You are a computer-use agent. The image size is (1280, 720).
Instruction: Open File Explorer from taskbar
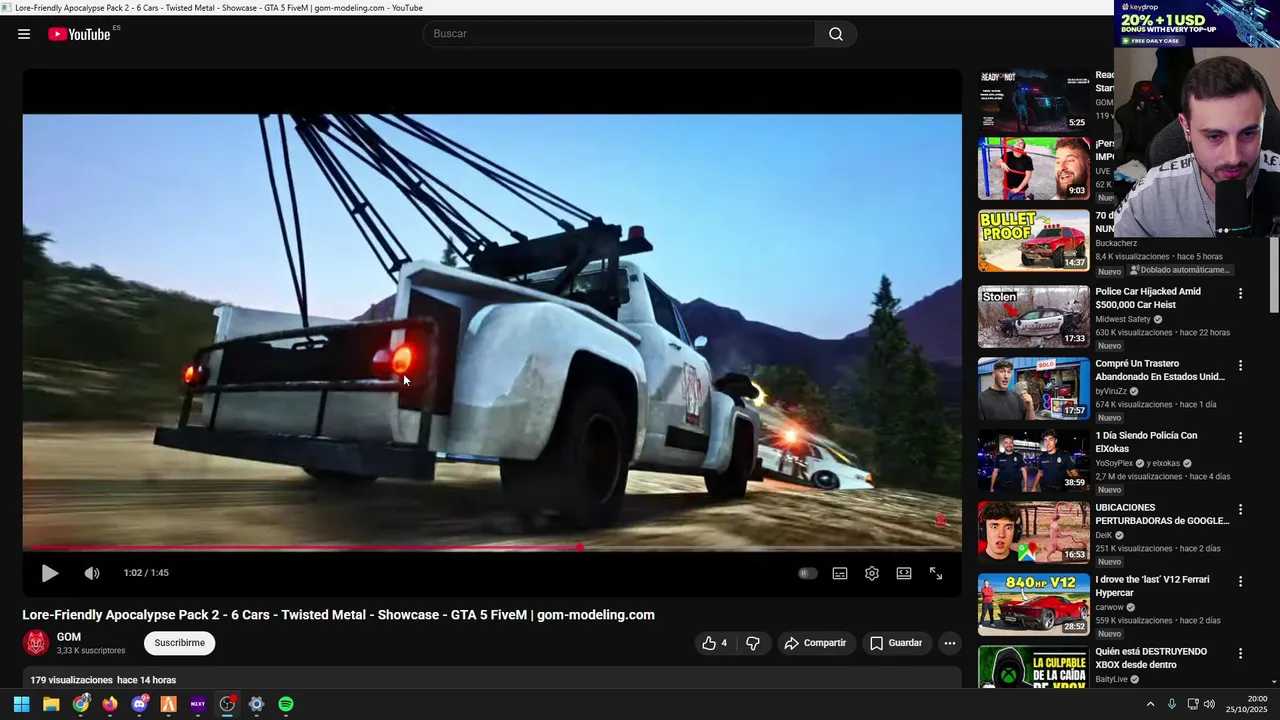51,704
